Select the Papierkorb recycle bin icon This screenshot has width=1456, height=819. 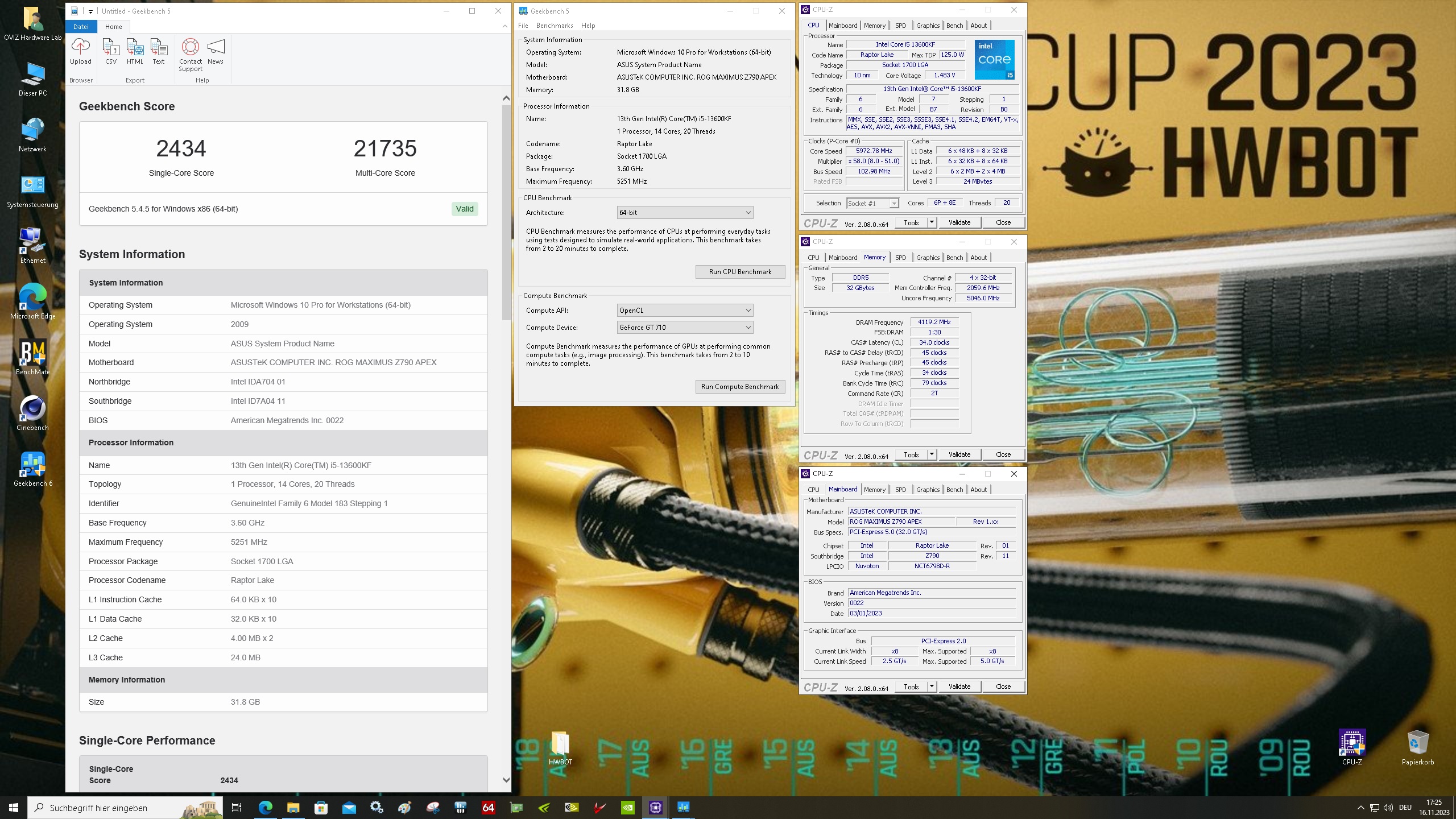[1418, 748]
